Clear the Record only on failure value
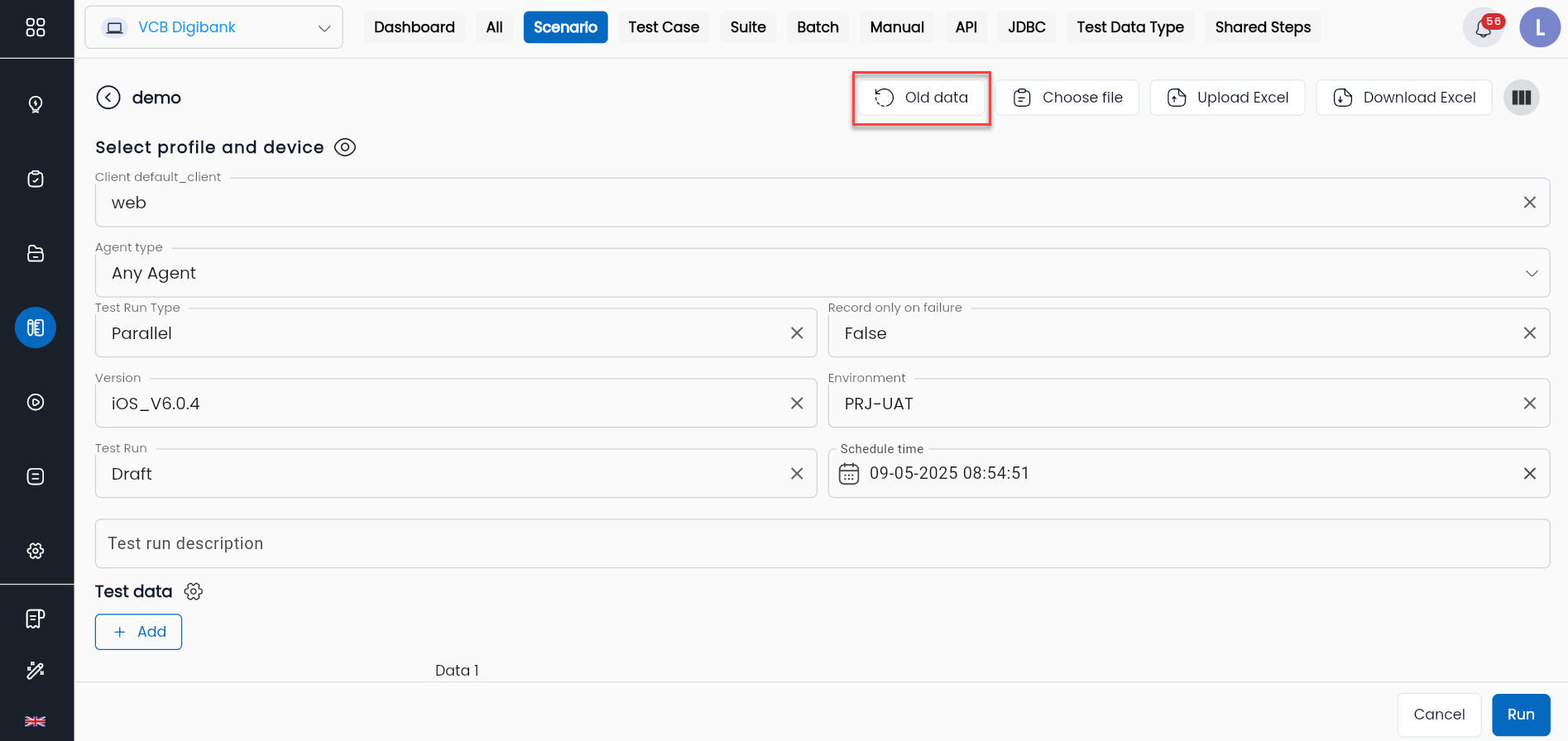This screenshot has width=1568, height=741. click(1529, 333)
